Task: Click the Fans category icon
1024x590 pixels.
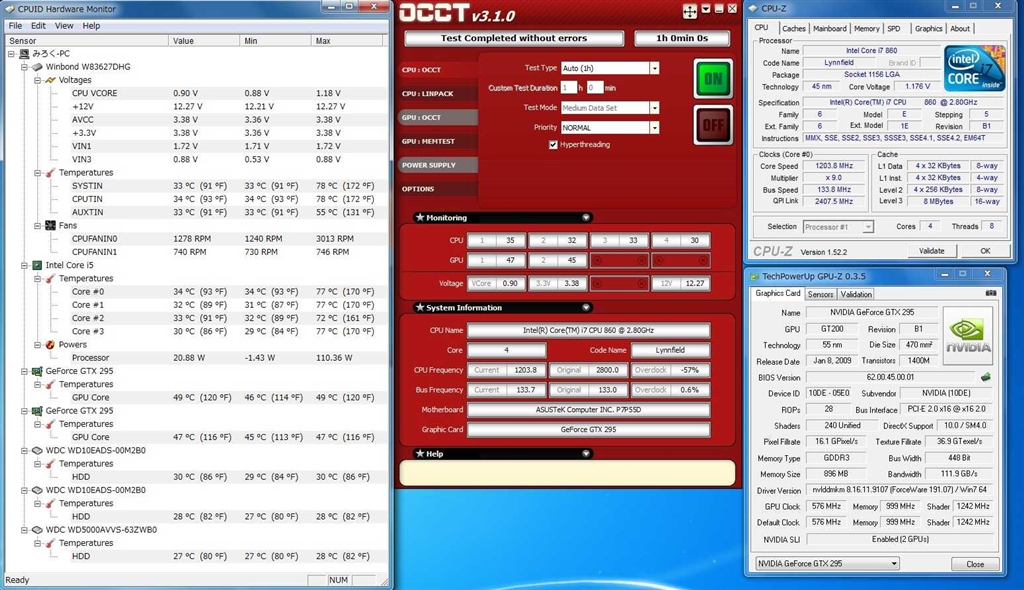Action: coord(50,225)
